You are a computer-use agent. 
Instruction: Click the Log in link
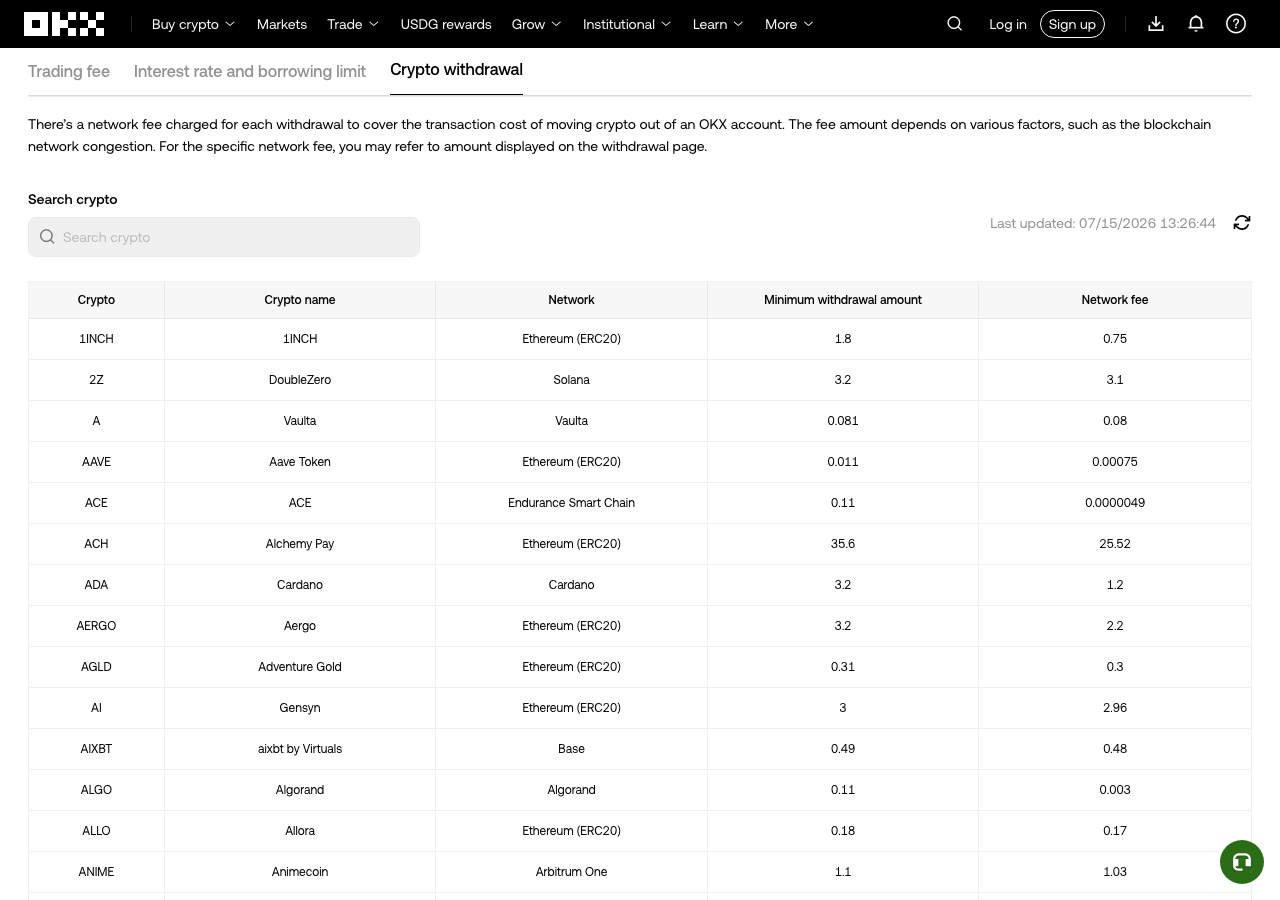[1008, 24]
